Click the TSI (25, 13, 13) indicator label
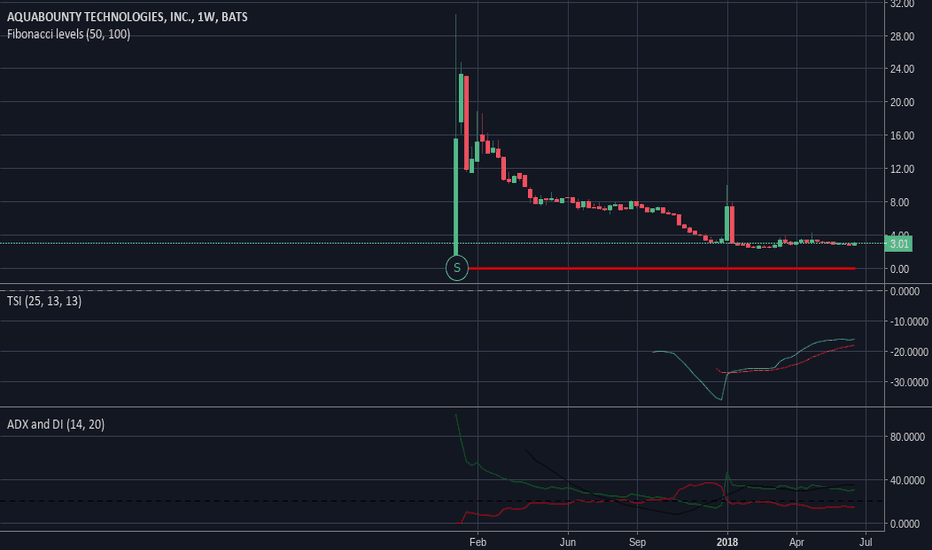 pyautogui.click(x=44, y=301)
